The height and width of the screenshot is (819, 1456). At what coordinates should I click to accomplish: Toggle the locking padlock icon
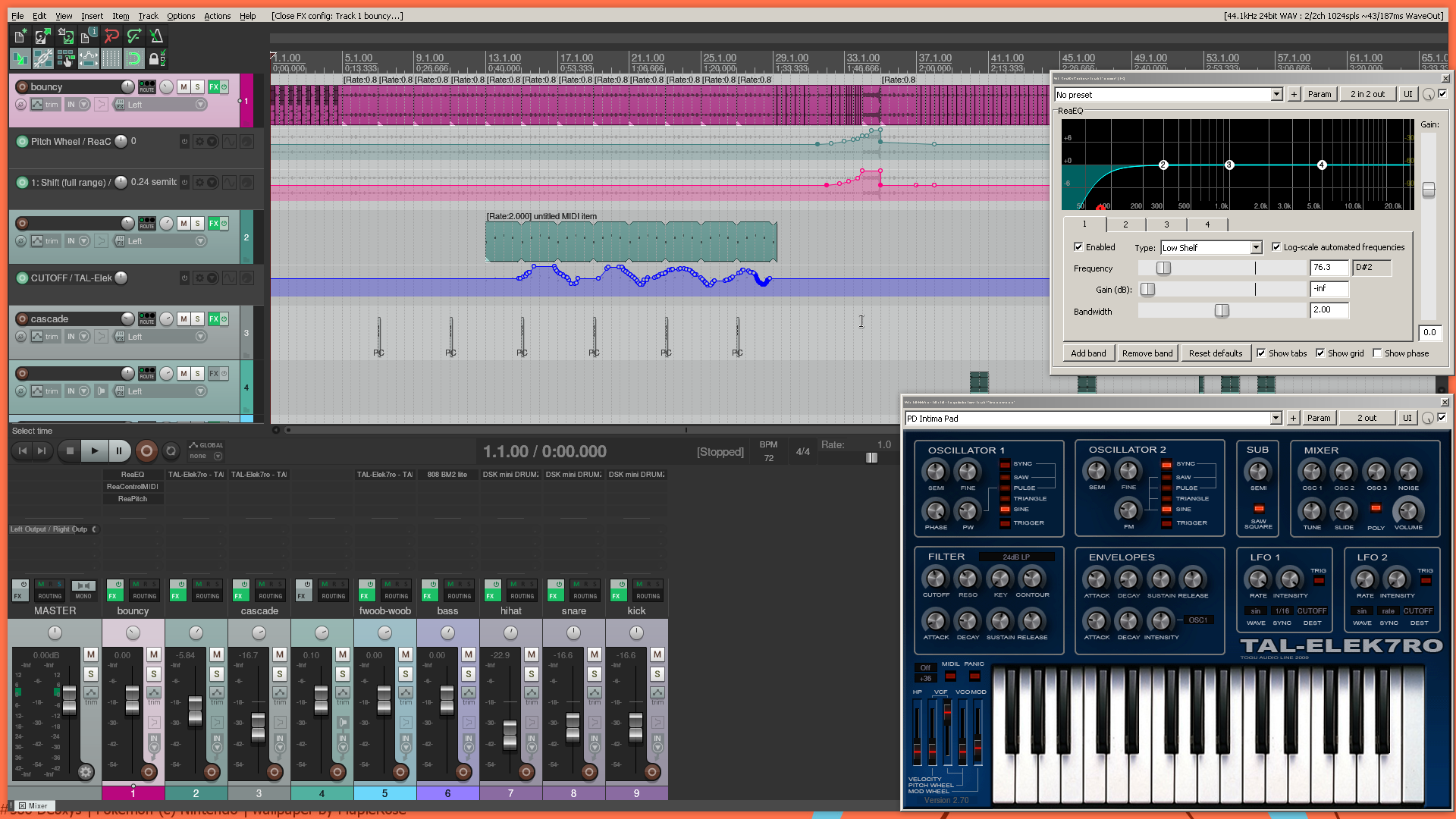[x=157, y=58]
